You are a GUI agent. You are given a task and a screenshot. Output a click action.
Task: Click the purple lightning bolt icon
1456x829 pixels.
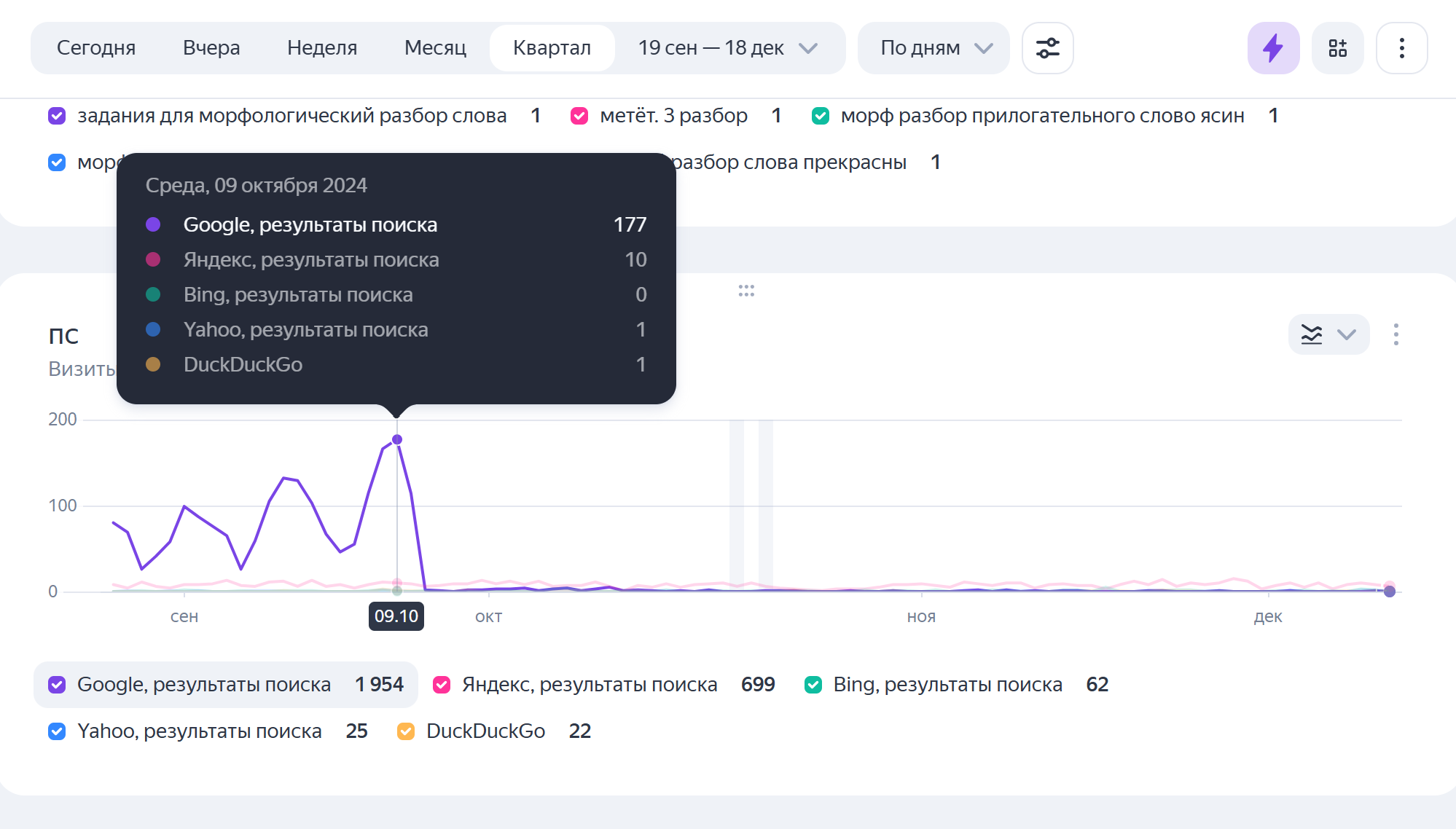[x=1272, y=48]
